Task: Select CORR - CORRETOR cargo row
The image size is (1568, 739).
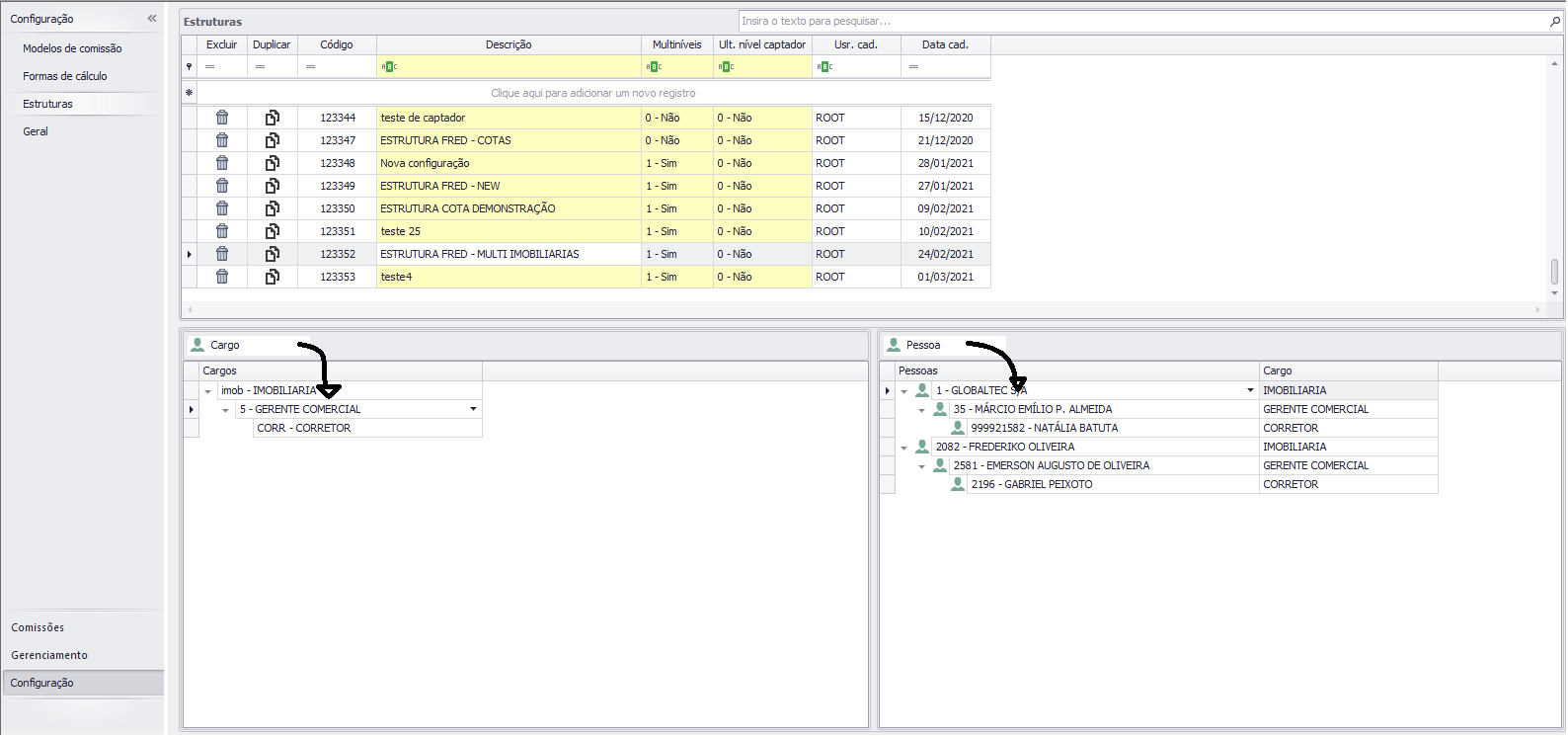Action: coord(367,428)
